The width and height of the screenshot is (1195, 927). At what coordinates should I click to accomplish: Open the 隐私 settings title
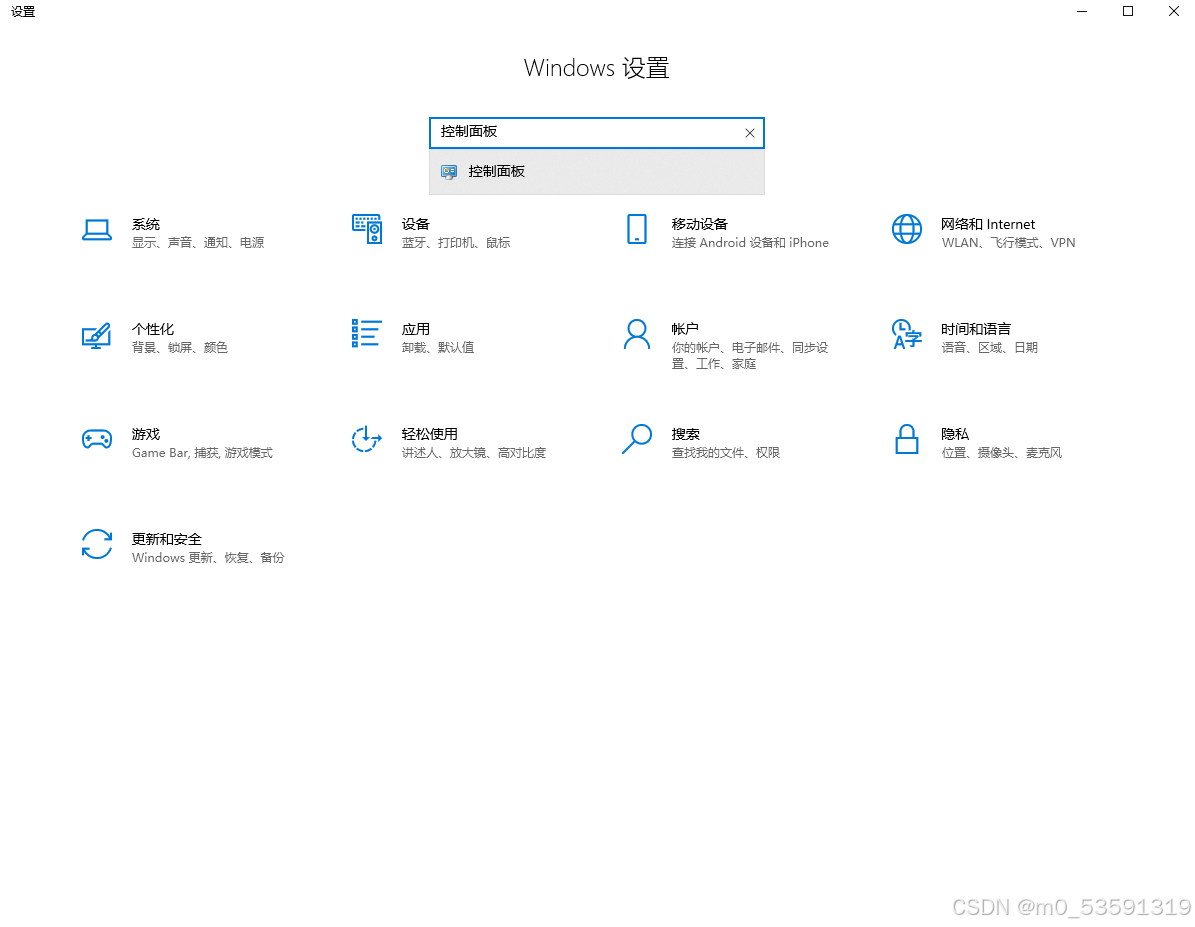coord(955,435)
